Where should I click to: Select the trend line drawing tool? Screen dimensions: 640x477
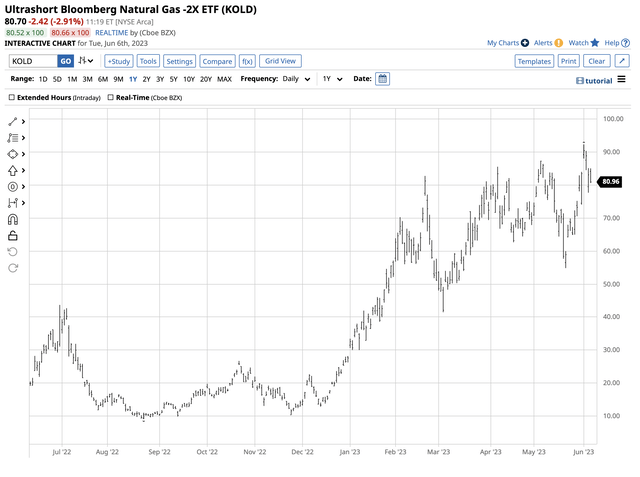13,122
